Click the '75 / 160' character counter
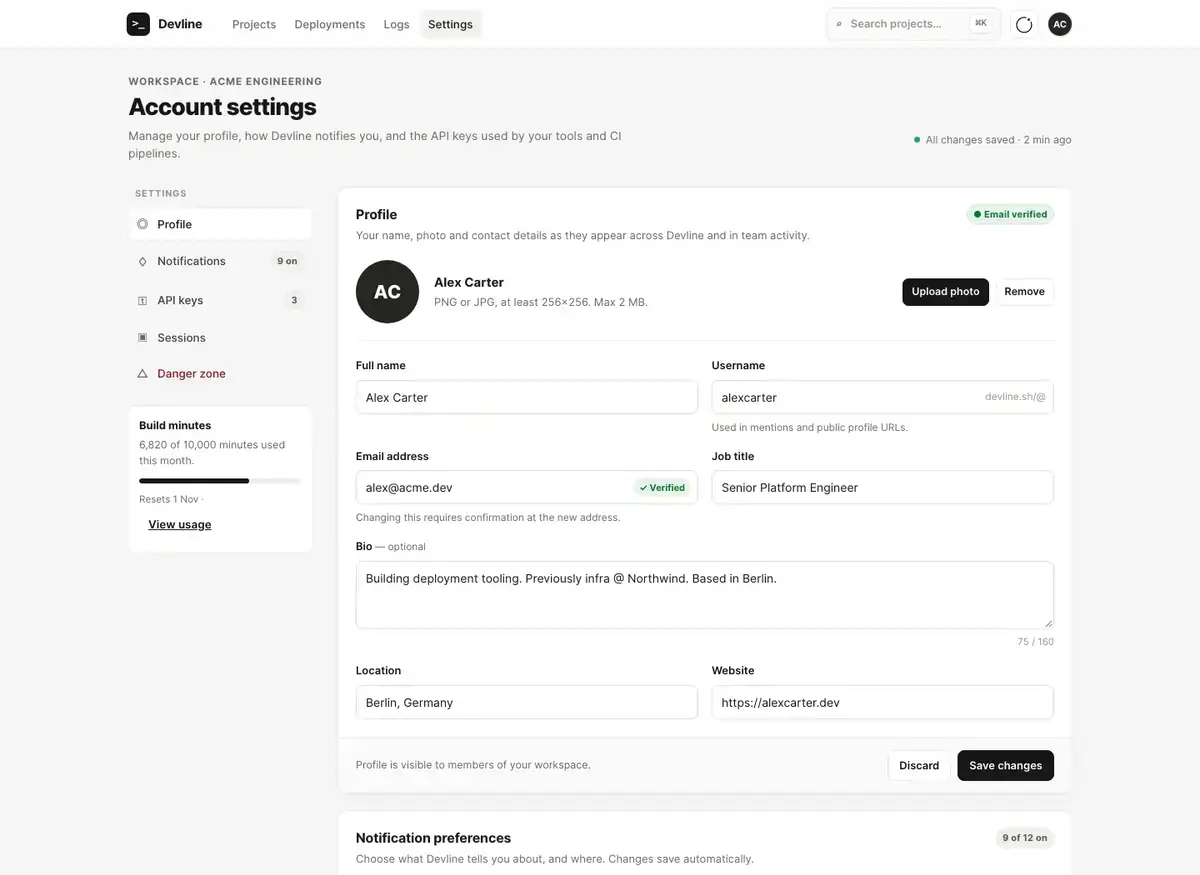This screenshot has height=875, width=1200. [x=1036, y=642]
